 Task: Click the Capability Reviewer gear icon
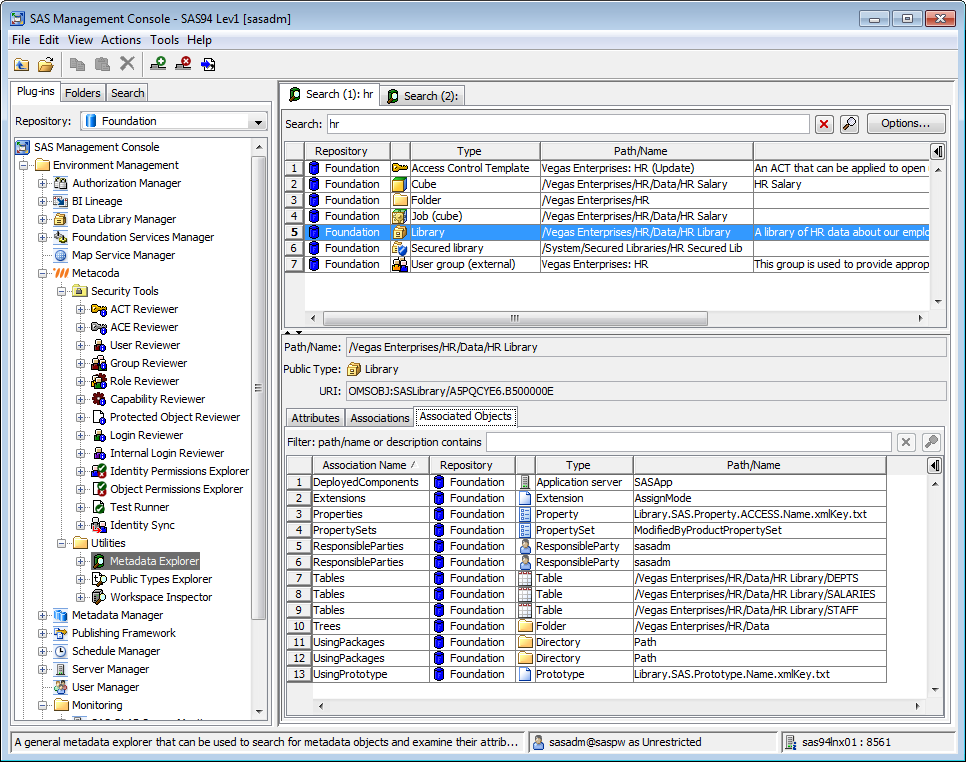tap(99, 399)
